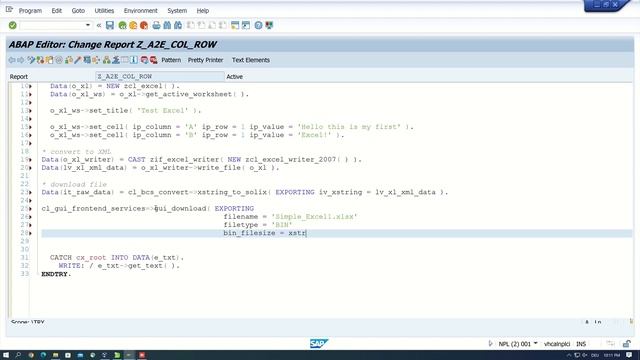The height and width of the screenshot is (360, 640).
Task: Click the blue information 'i' icon
Action: tap(134, 60)
